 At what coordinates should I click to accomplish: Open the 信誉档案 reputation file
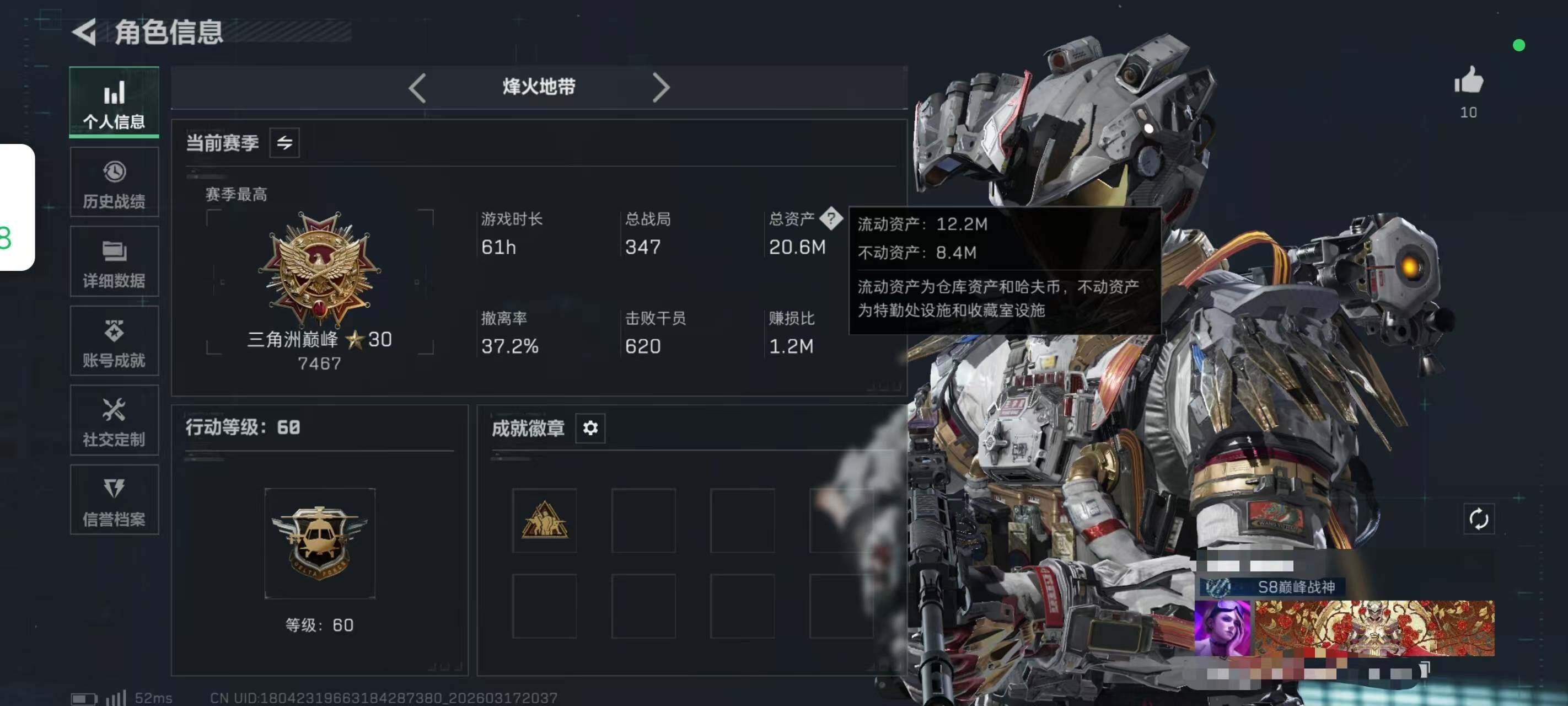pos(114,500)
